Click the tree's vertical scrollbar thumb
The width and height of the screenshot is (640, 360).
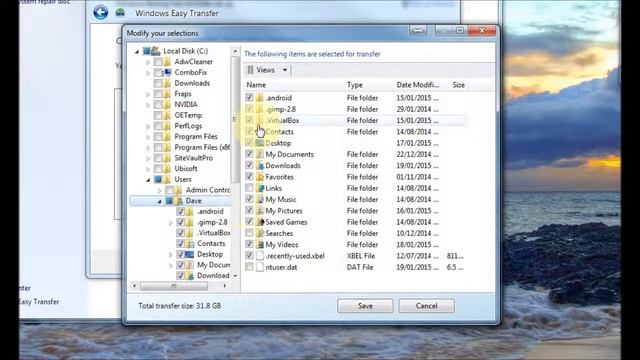[235, 120]
